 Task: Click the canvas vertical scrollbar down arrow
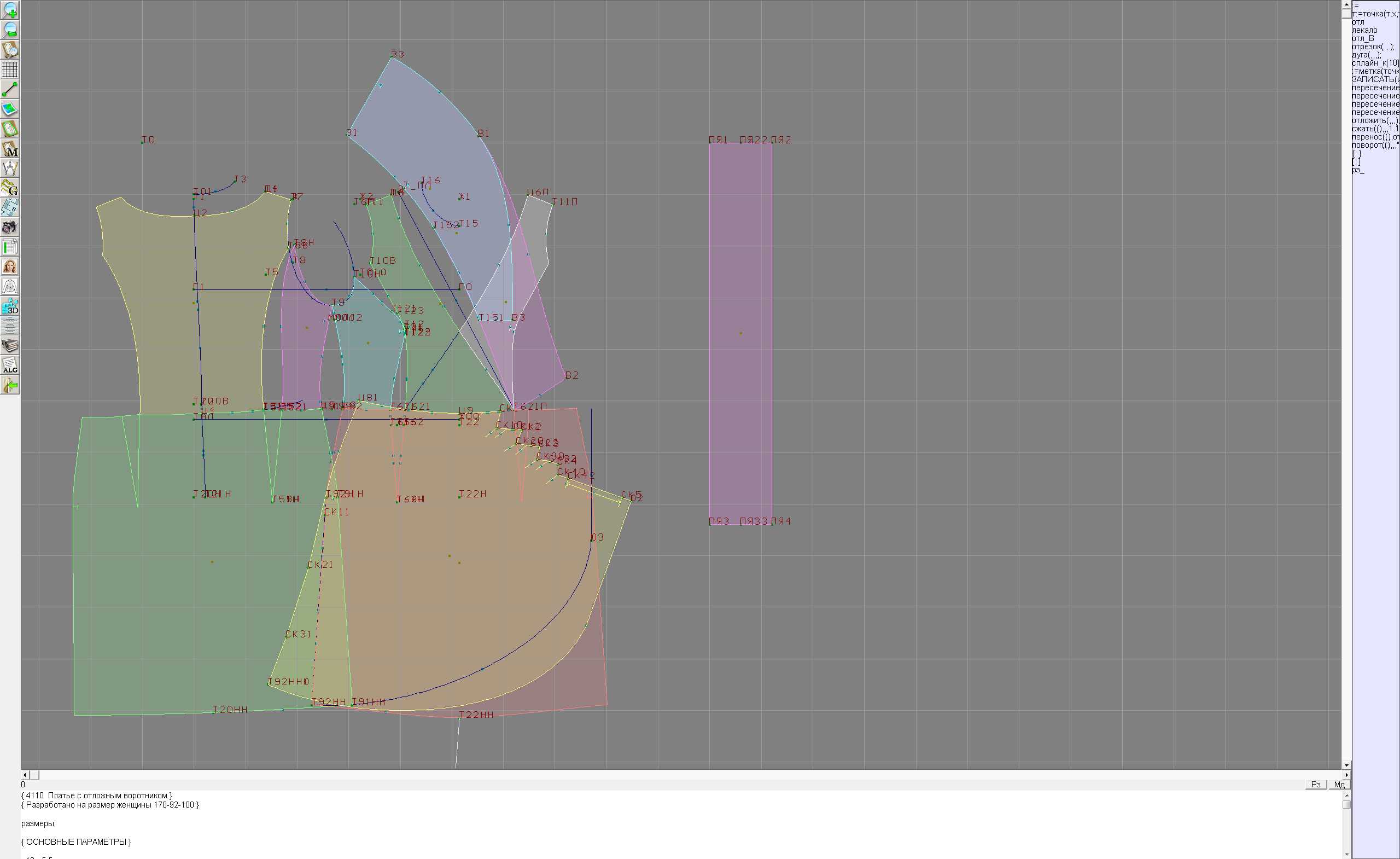[1346, 765]
